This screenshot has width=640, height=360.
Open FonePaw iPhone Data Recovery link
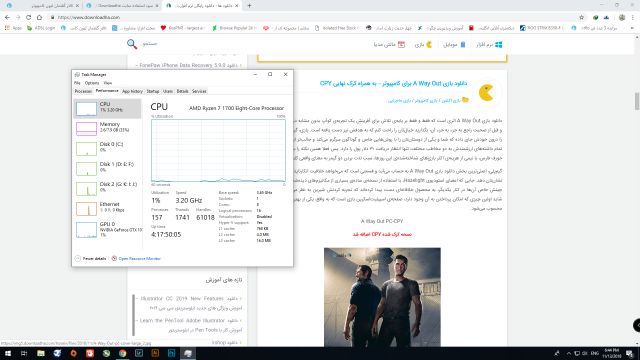tap(189, 65)
